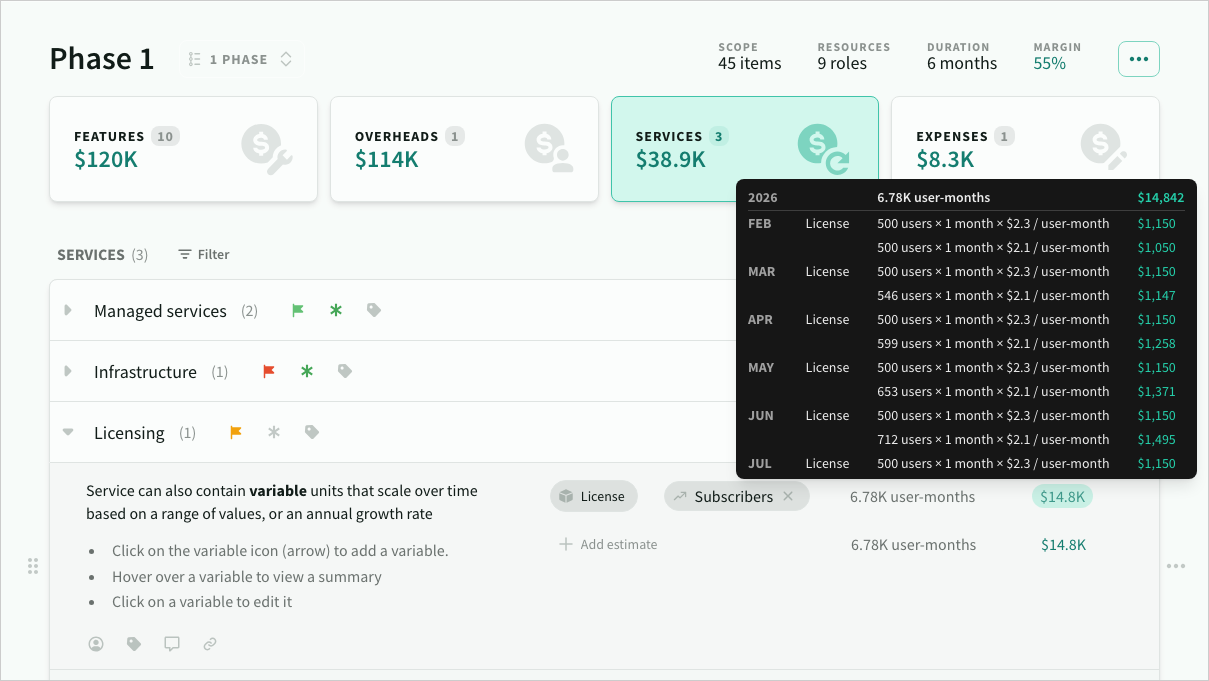Toggle the Filter control above the services list
This screenshot has width=1209, height=681.
203,254
